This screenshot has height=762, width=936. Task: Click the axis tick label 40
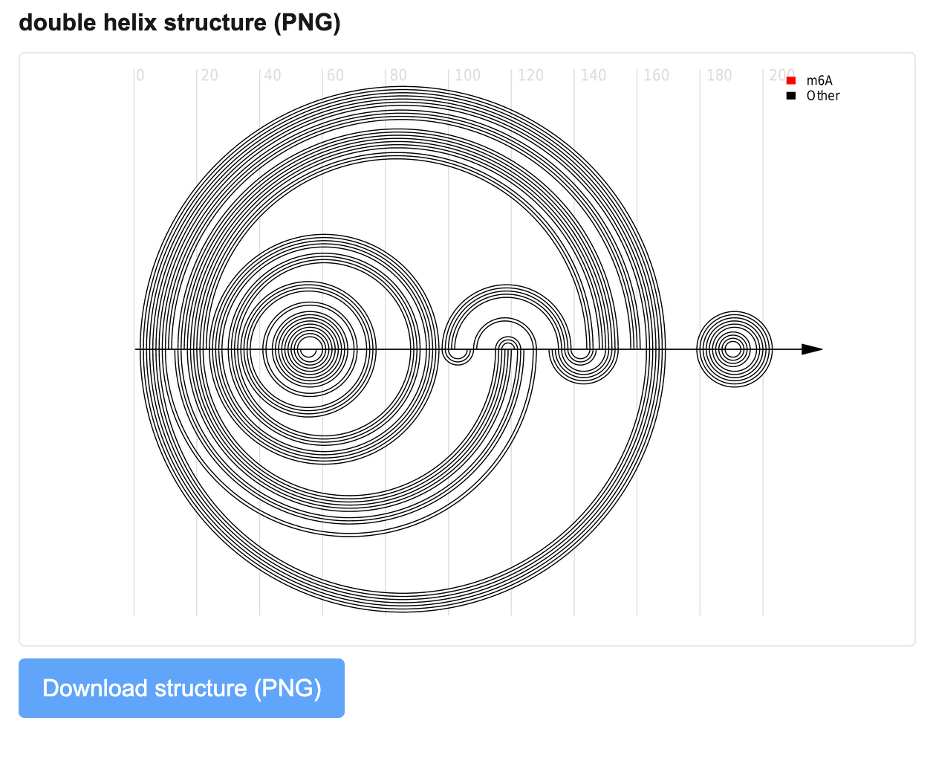coord(272,76)
